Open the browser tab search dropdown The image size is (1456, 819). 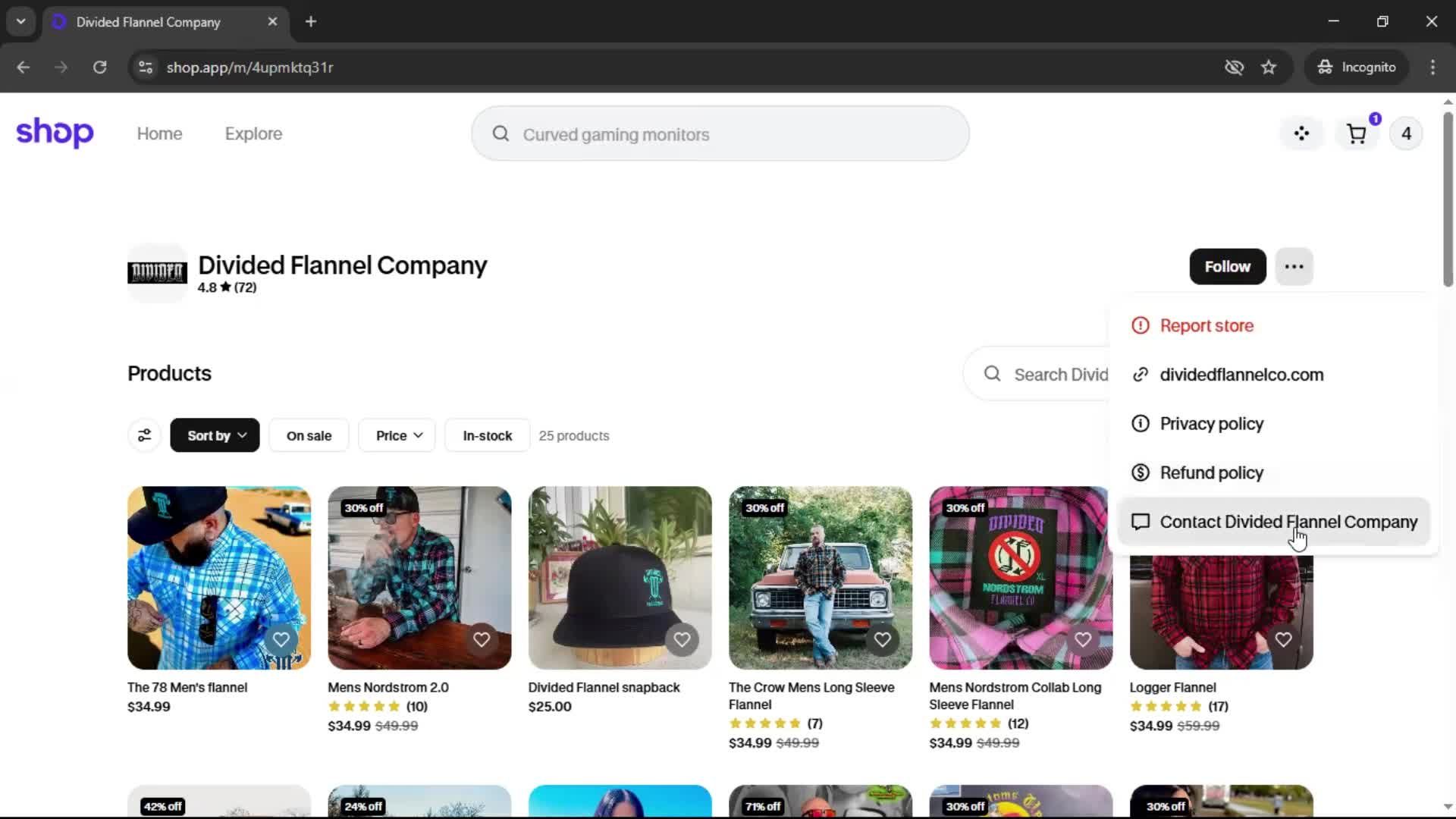(20, 22)
